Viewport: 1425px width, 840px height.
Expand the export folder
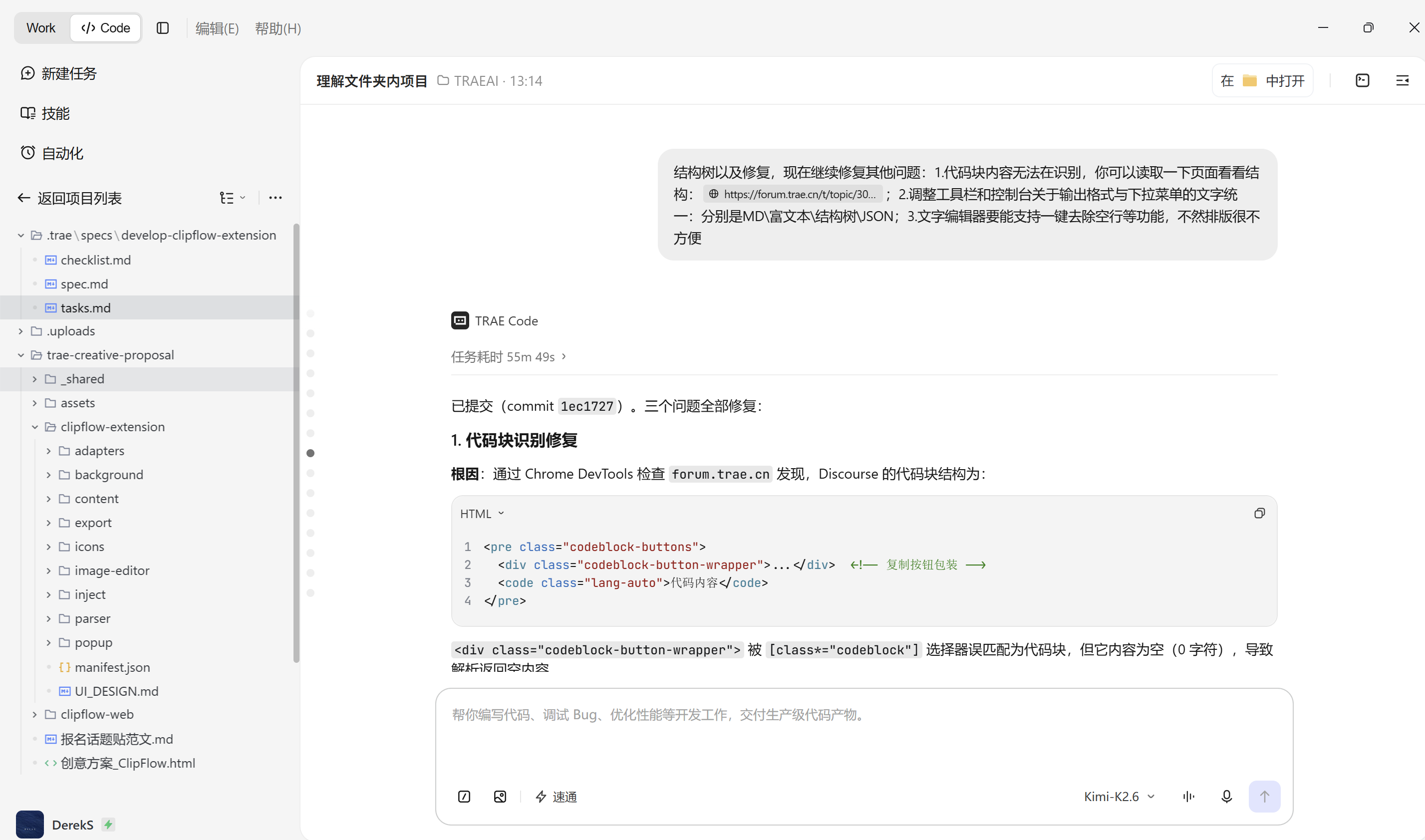click(x=49, y=523)
